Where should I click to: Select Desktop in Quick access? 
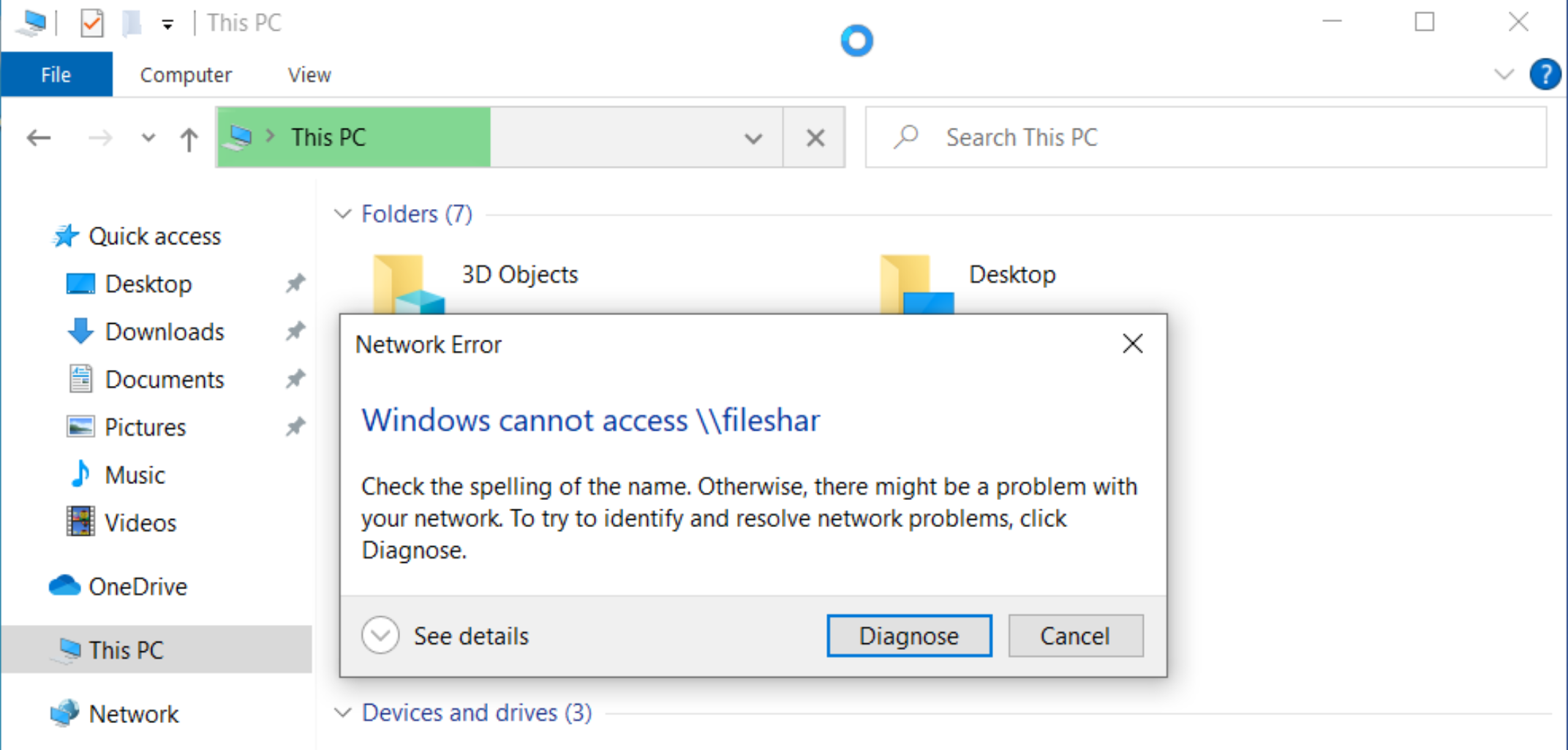pyautogui.click(x=148, y=284)
